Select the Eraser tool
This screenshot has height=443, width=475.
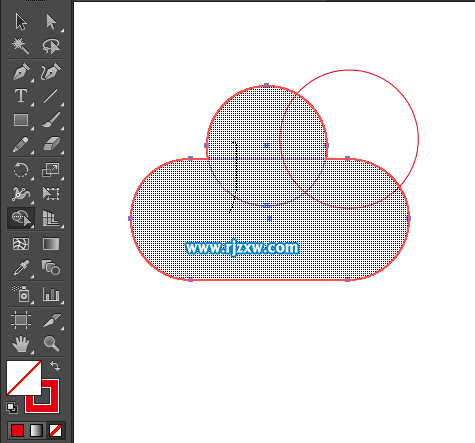coord(51,144)
